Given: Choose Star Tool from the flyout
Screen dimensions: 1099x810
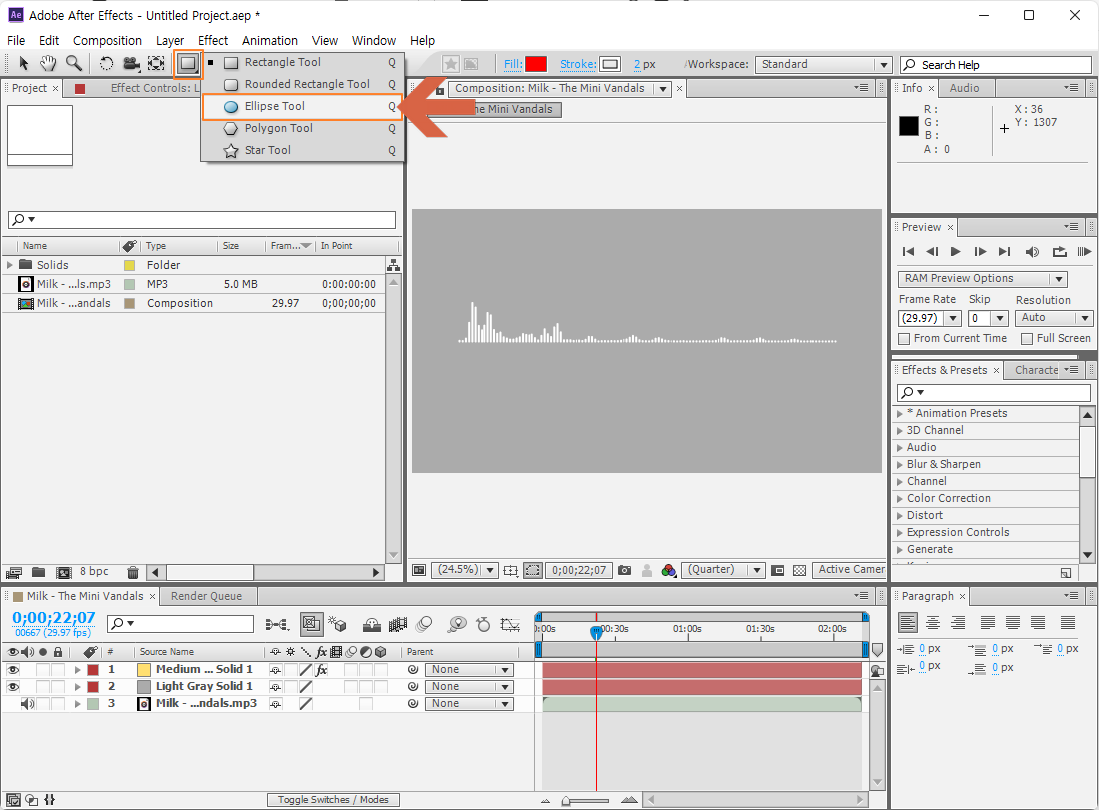Looking at the screenshot, I should (x=302, y=150).
